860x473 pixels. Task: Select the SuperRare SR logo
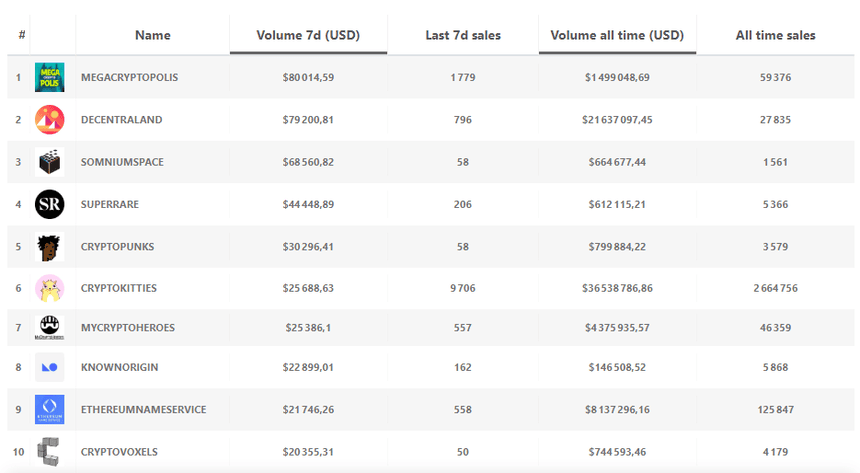[50, 204]
